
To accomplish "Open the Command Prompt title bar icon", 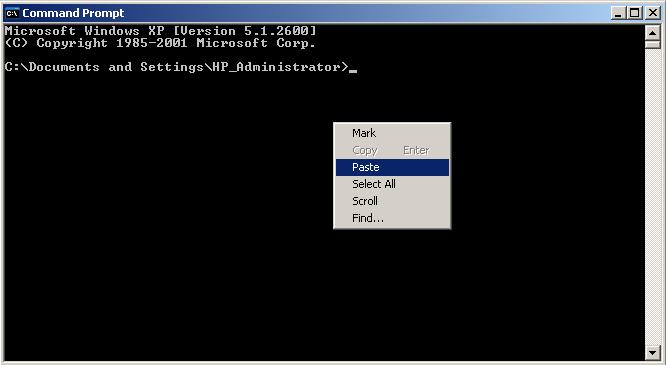I will 12,13.
